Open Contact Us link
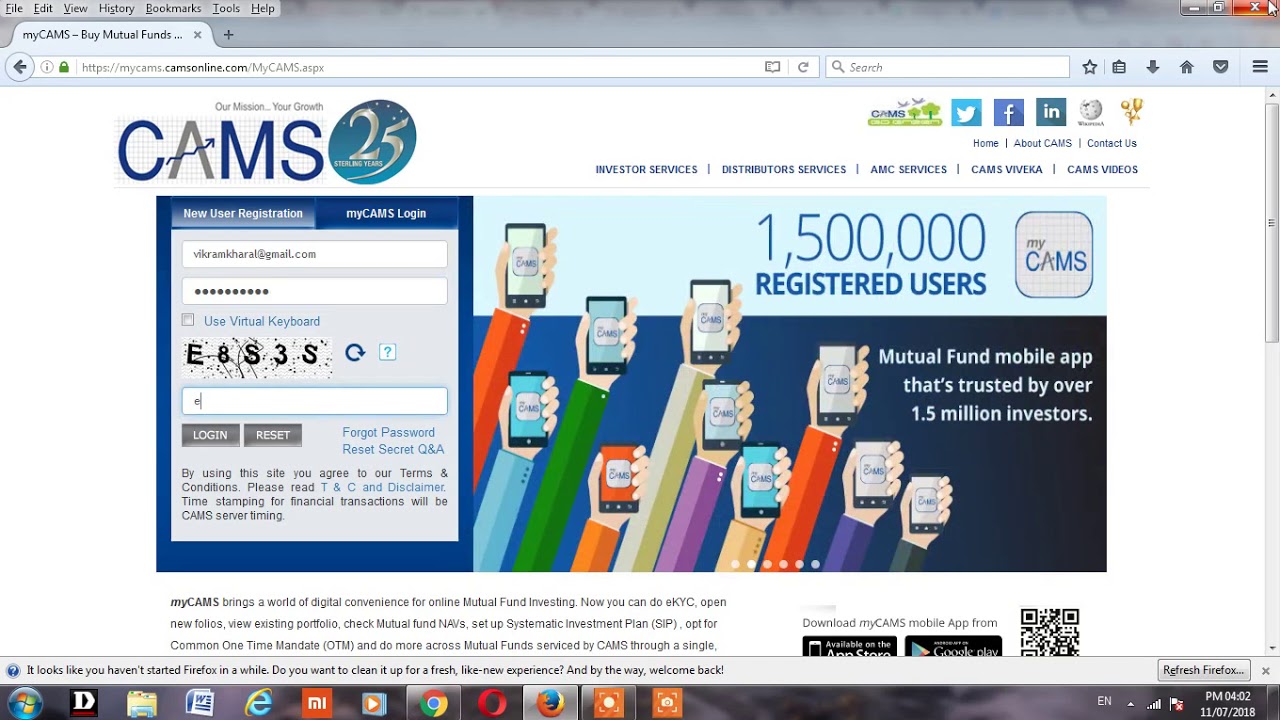 point(1112,143)
